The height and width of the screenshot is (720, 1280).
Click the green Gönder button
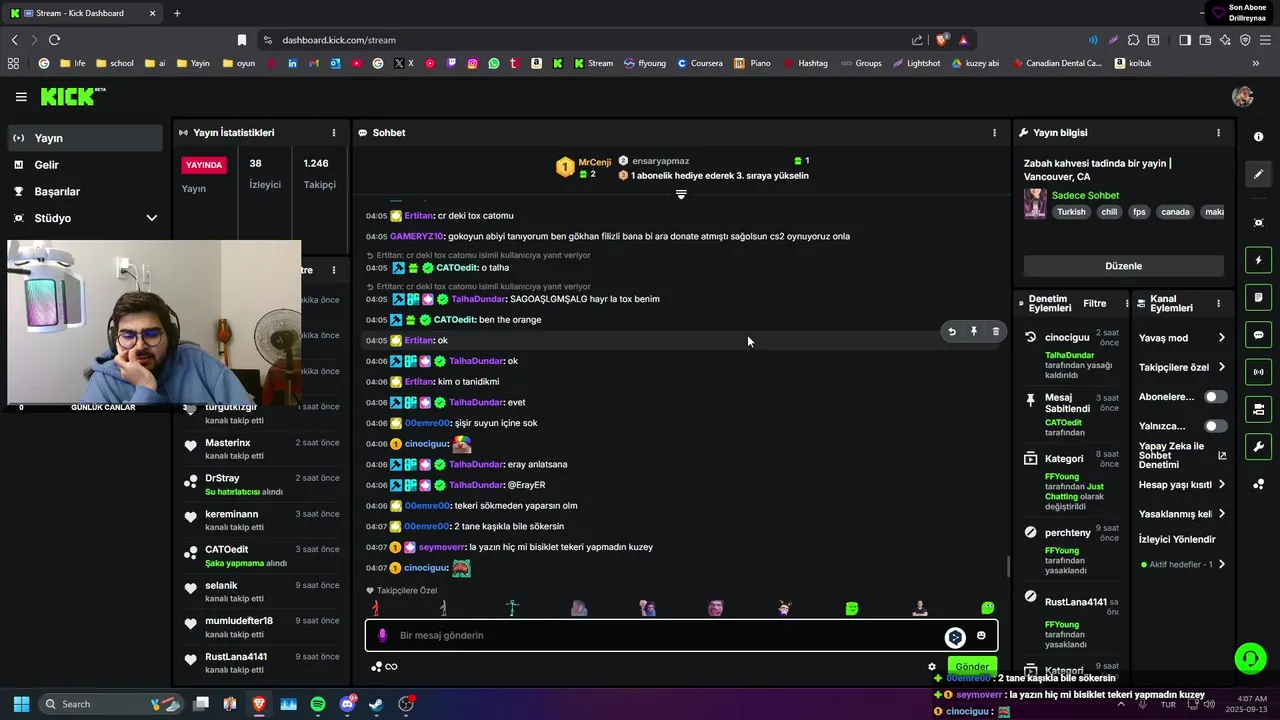971,666
